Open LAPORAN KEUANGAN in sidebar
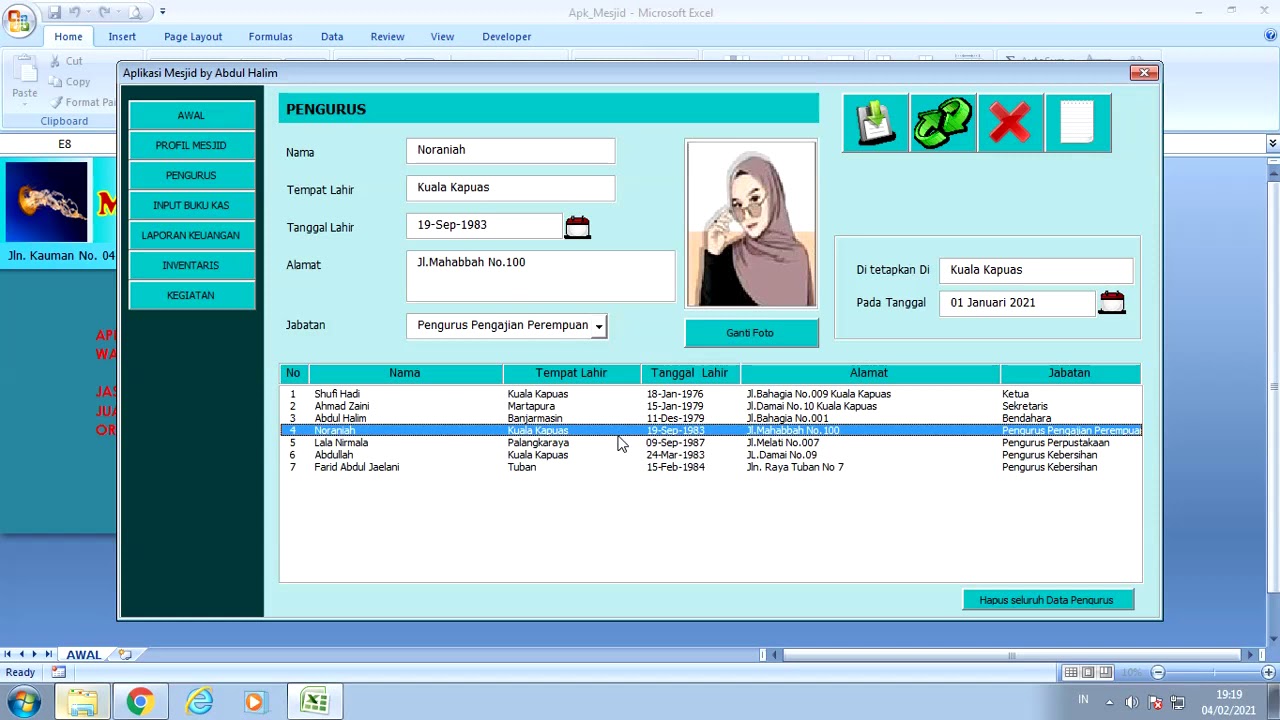 [191, 236]
